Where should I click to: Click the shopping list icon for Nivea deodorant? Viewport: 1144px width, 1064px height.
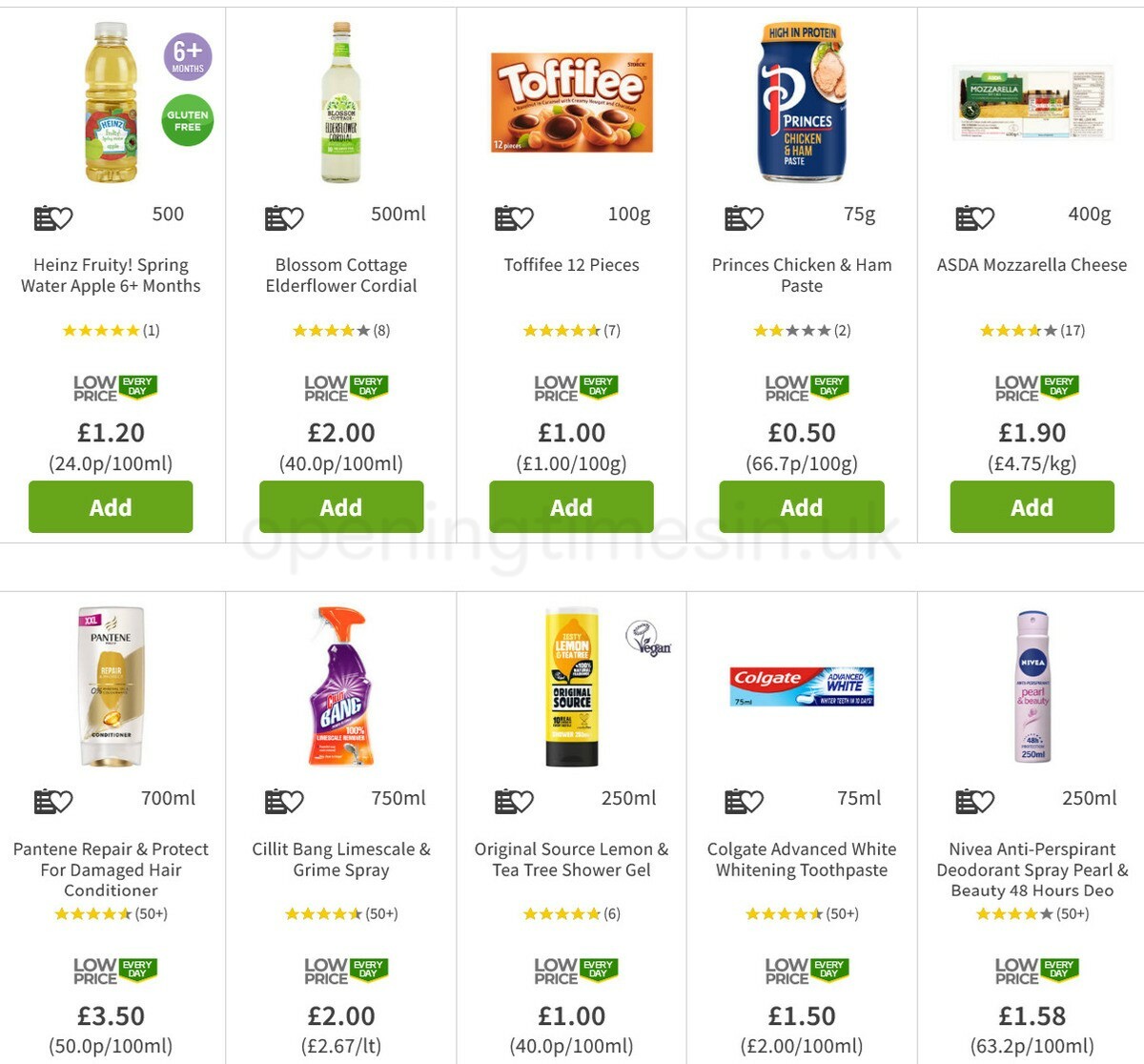pos(966,801)
